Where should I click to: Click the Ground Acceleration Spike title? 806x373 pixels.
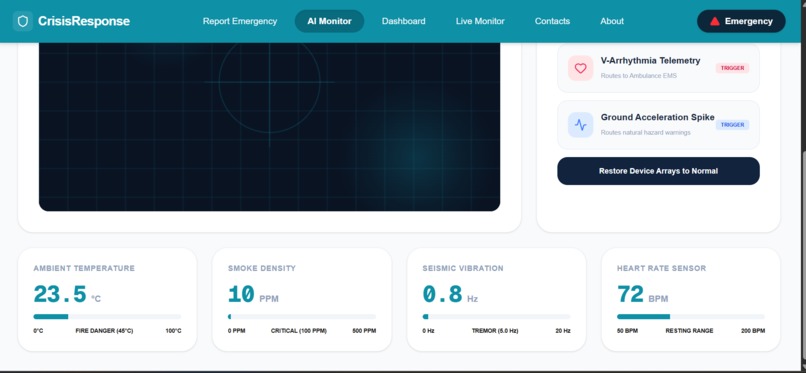tap(657, 117)
